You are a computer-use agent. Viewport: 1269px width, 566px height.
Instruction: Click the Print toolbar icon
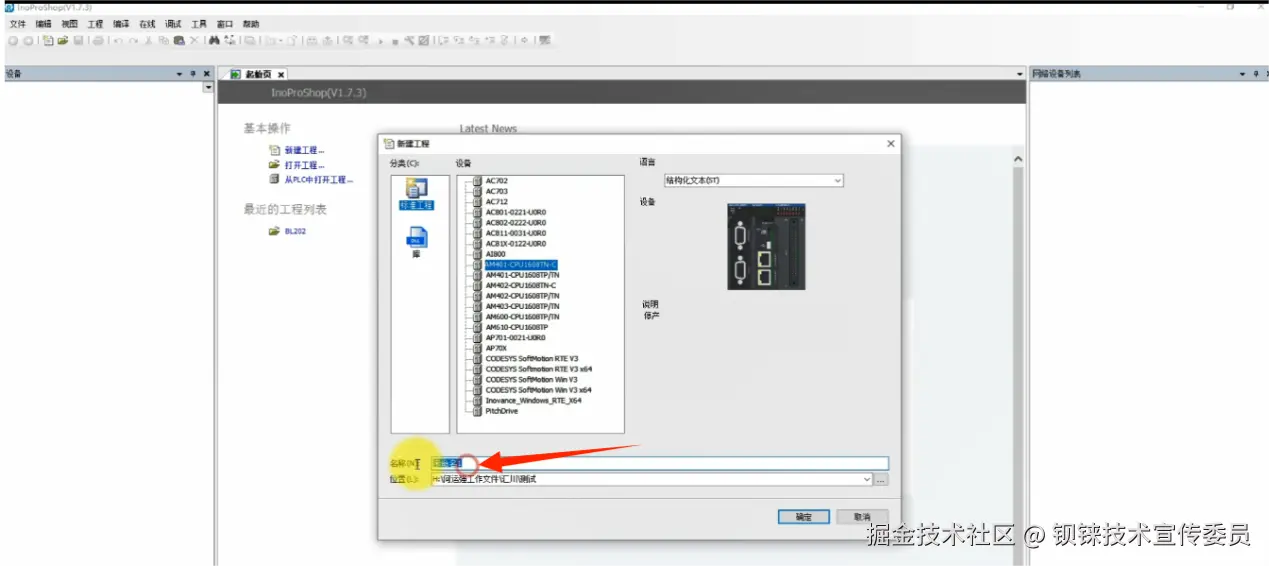point(98,40)
